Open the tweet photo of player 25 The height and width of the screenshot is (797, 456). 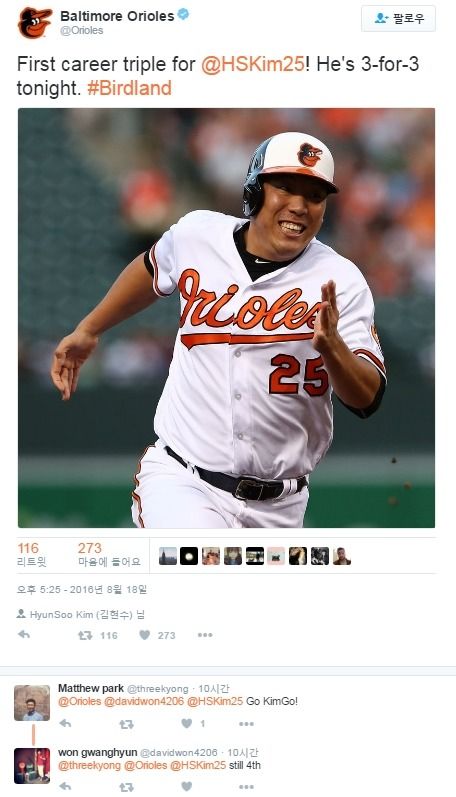pyautogui.click(x=226, y=318)
